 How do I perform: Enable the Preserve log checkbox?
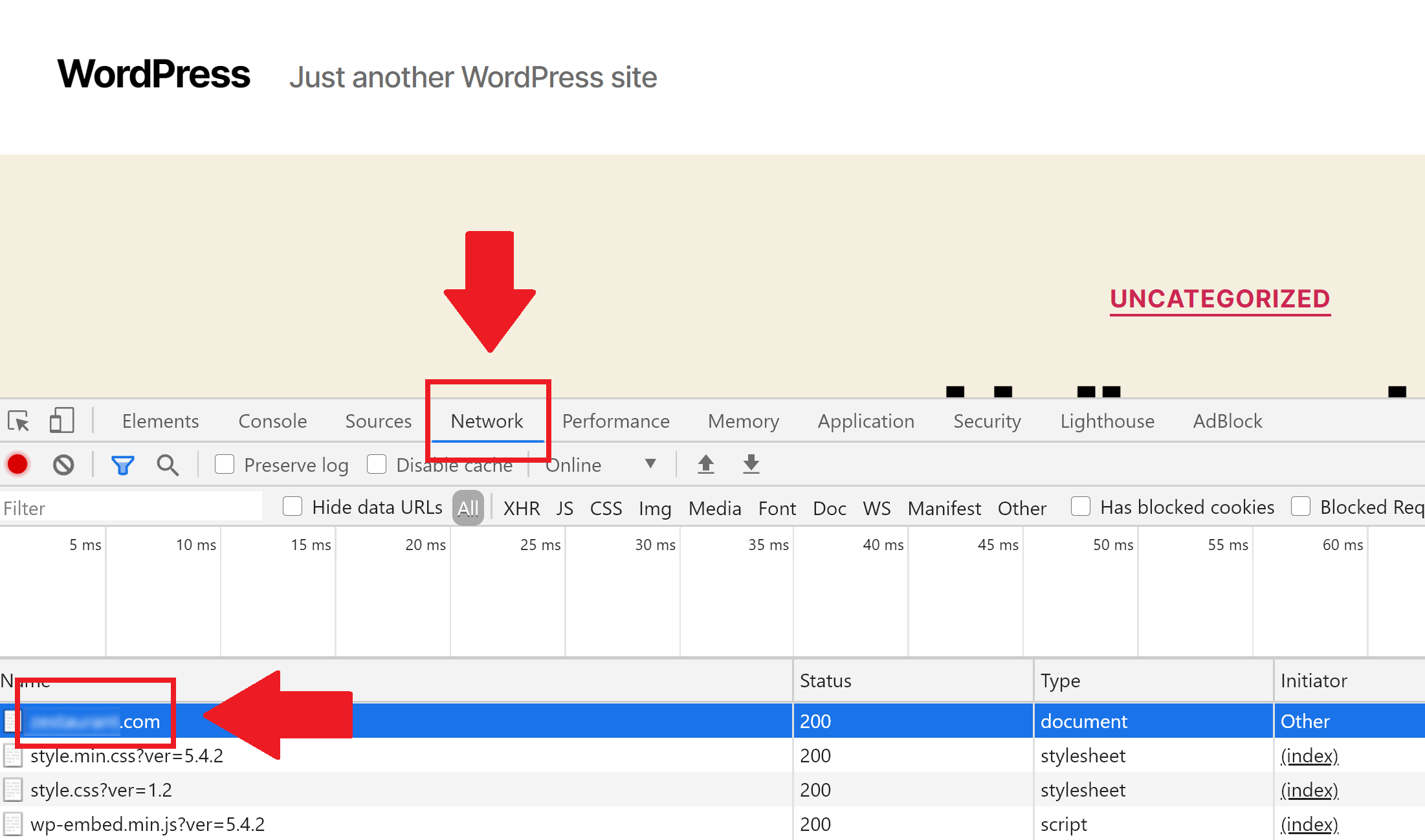(225, 464)
